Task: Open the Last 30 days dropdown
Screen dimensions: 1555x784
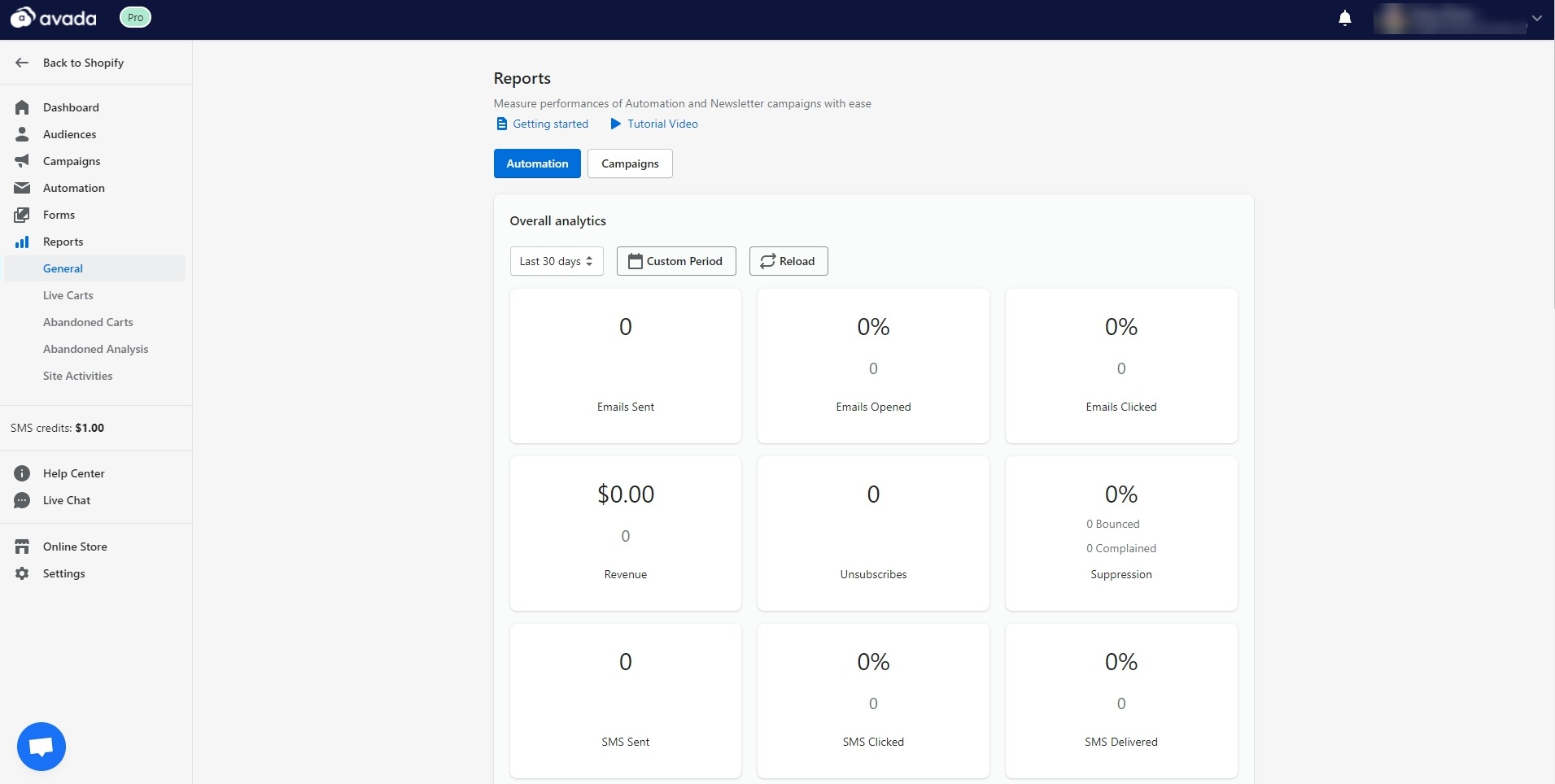Action: (557, 261)
